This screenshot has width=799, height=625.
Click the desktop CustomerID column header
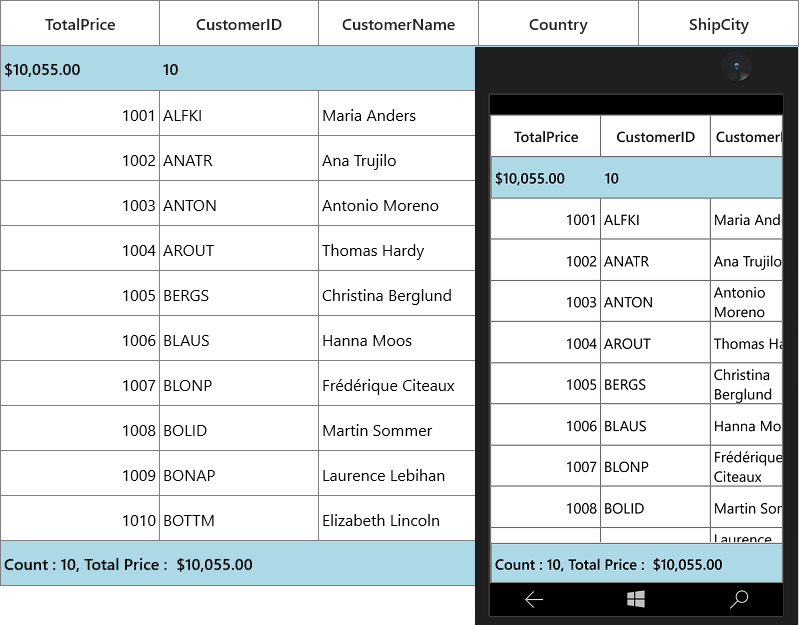(x=239, y=24)
